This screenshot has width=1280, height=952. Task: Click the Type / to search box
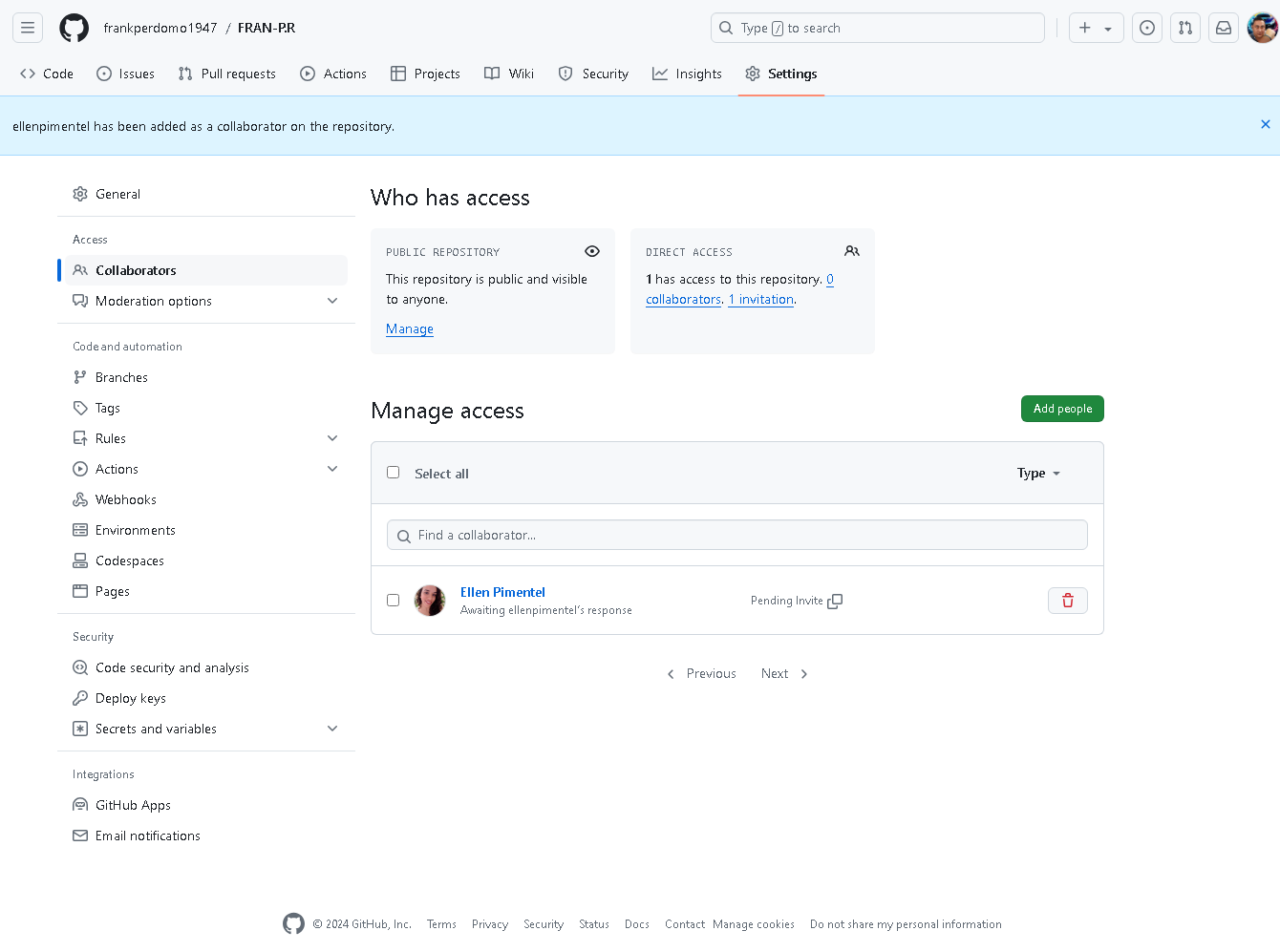point(878,28)
